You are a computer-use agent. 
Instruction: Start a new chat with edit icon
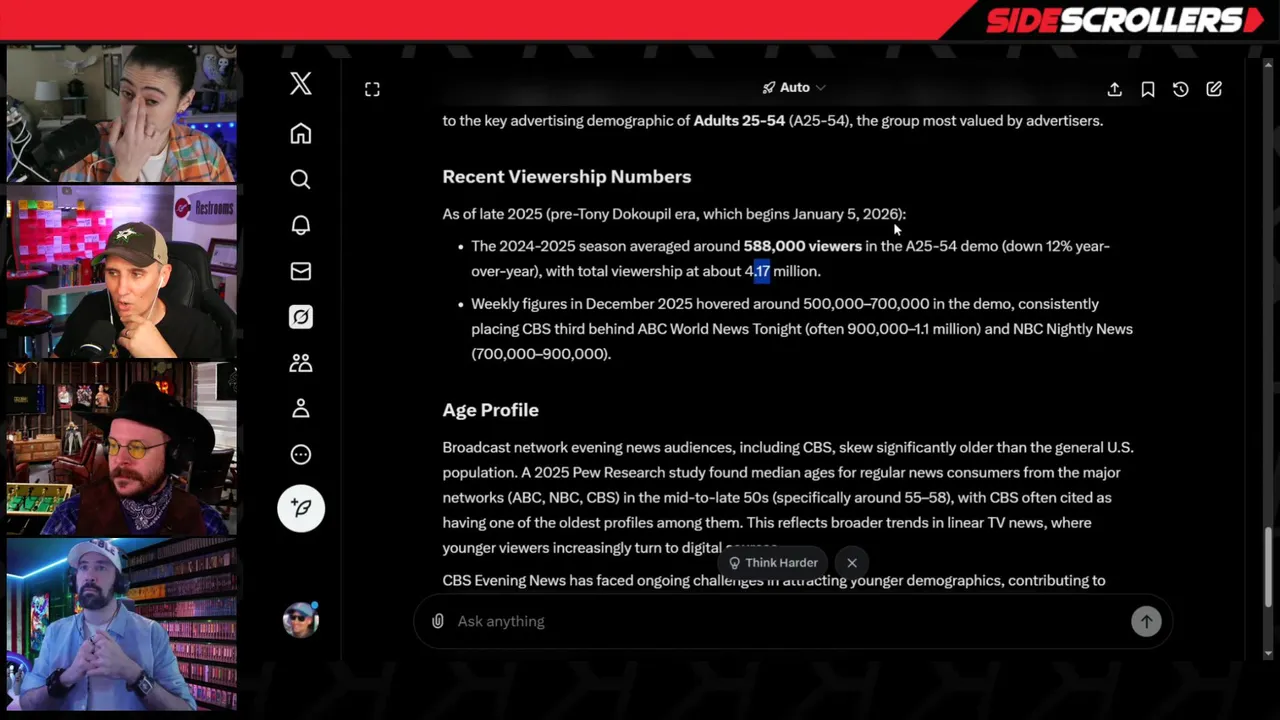(x=1214, y=89)
